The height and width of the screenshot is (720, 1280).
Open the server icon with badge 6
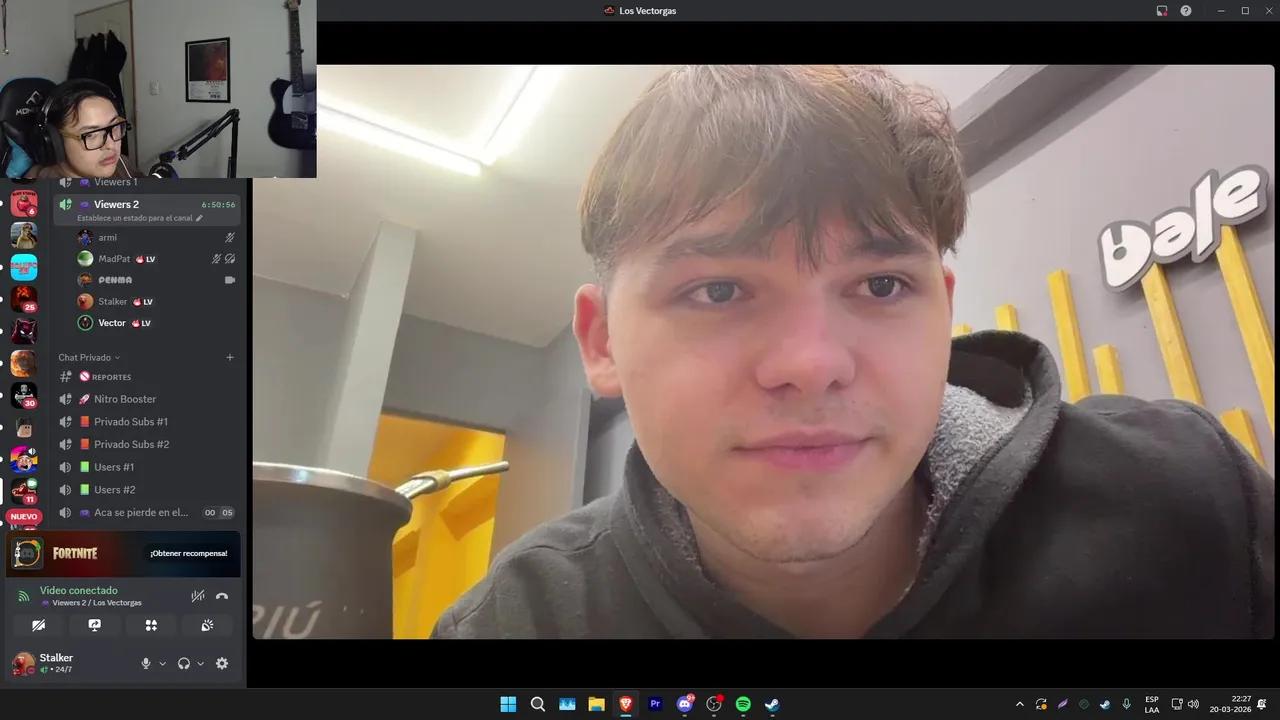click(x=24, y=203)
